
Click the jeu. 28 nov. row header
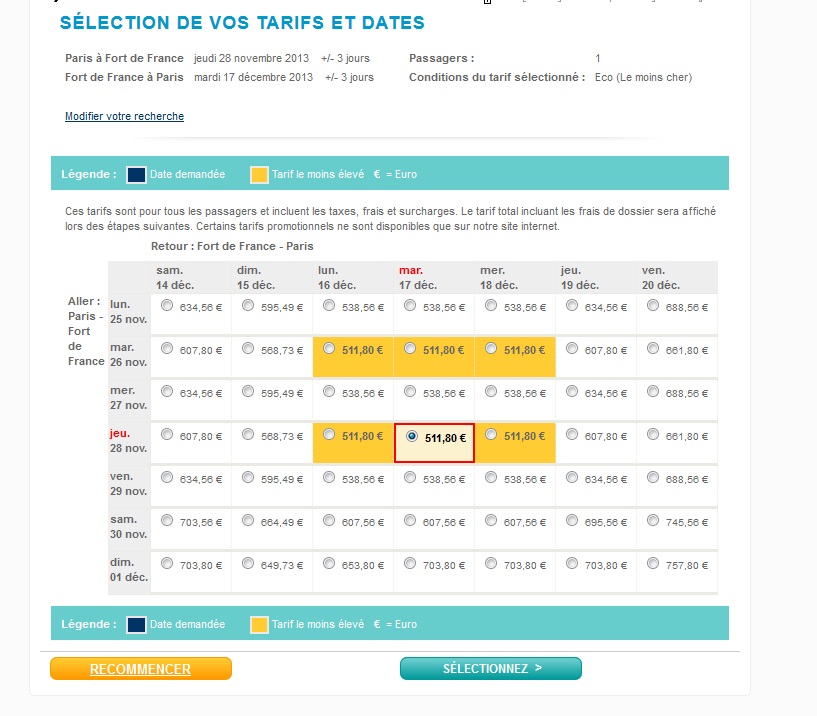128,441
